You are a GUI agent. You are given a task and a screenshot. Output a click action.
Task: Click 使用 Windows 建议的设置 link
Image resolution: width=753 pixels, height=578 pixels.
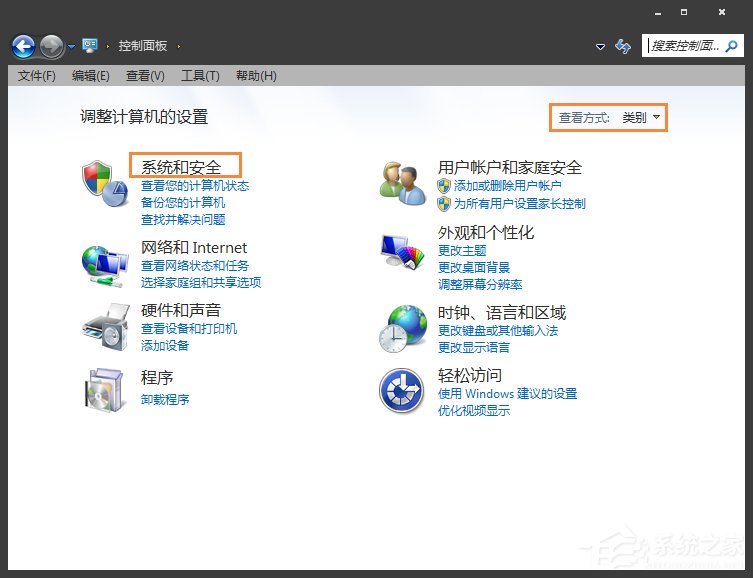[x=508, y=394]
